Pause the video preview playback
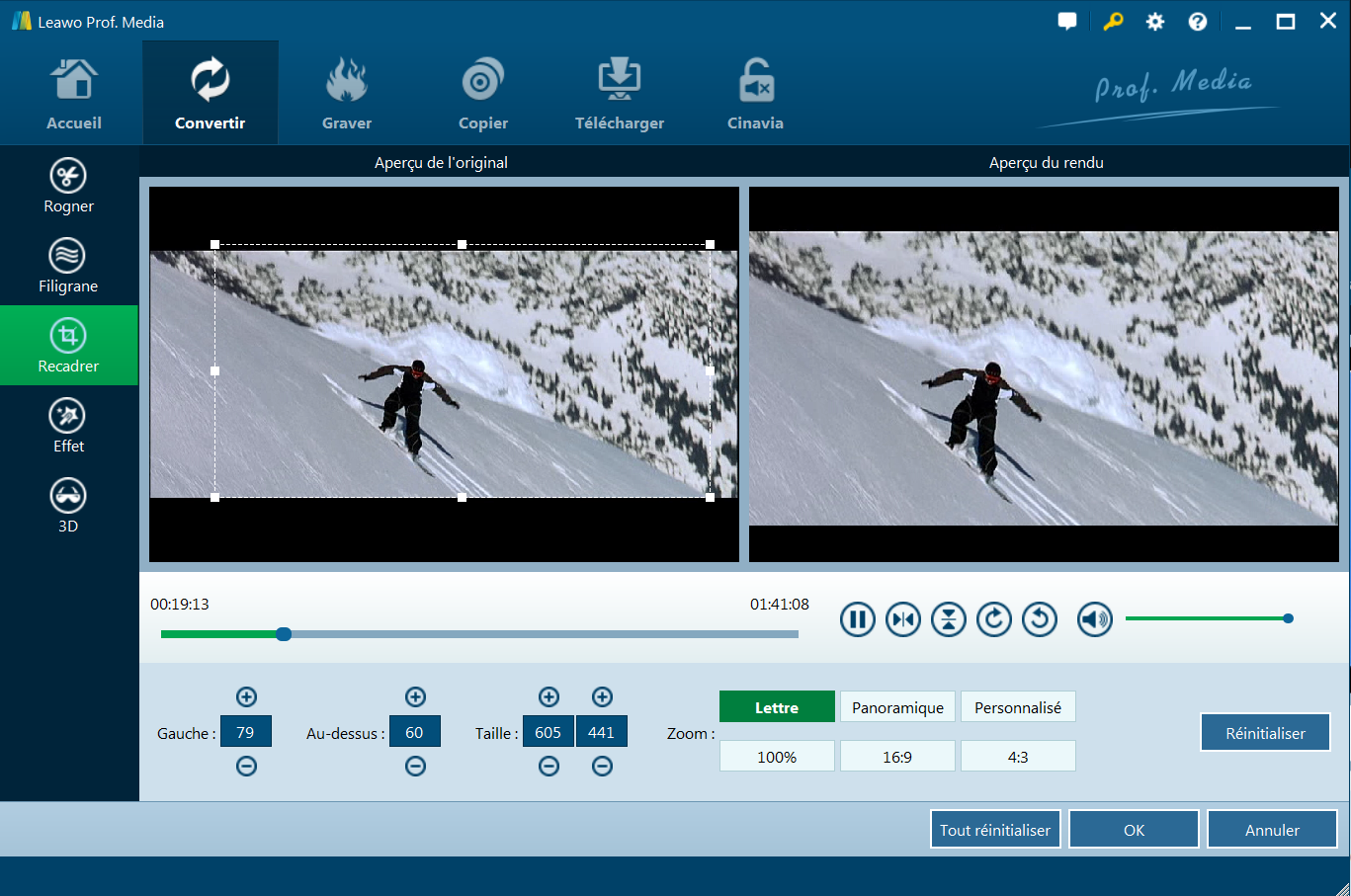Screen dimensions: 1351x896 coord(857,619)
